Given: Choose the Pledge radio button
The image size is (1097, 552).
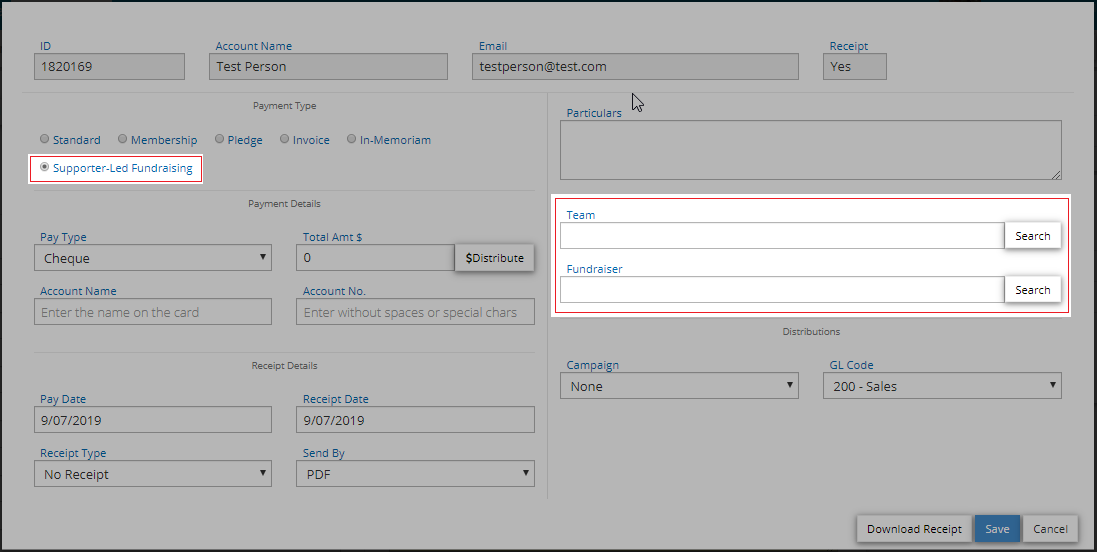Looking at the screenshot, I should pos(219,140).
